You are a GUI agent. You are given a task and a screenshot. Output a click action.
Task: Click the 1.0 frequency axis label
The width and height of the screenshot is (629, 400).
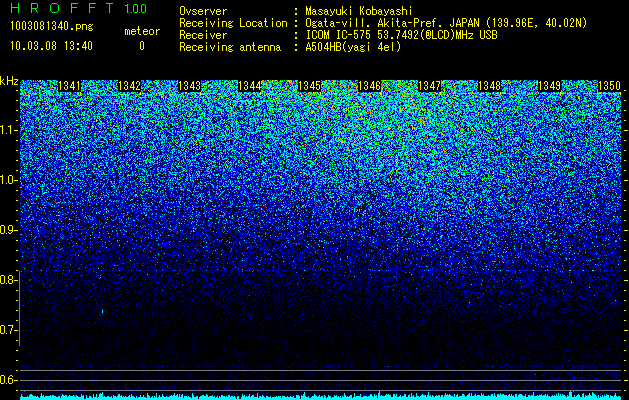[8, 180]
